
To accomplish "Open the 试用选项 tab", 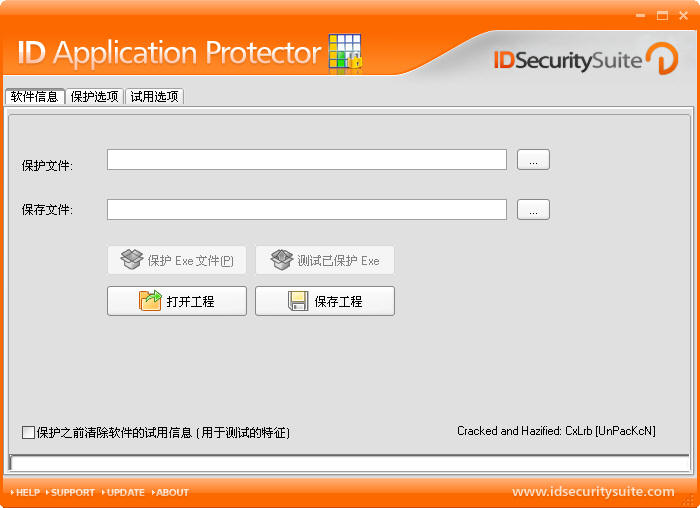I will click(154, 97).
